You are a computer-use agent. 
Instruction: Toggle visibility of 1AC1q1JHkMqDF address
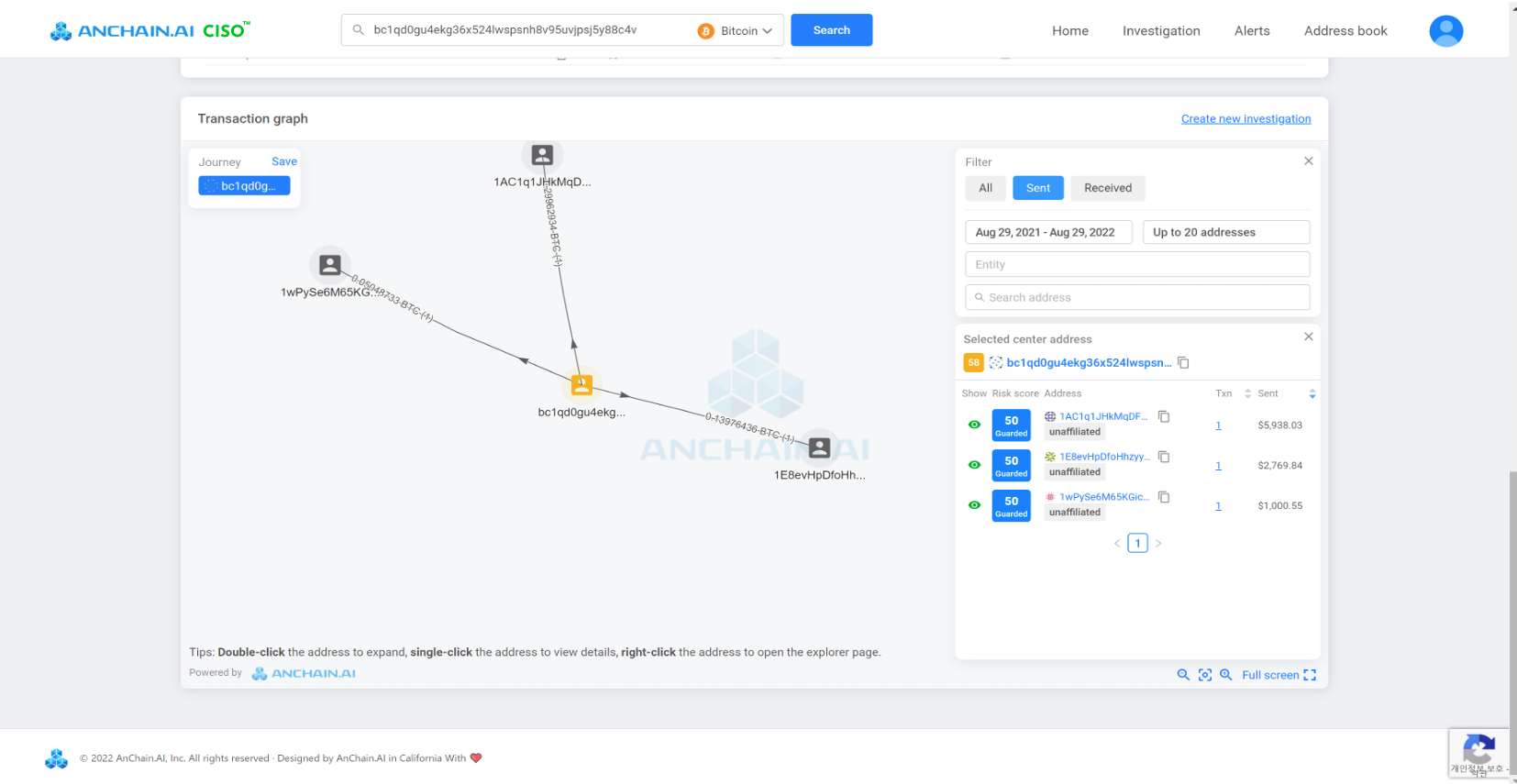point(975,425)
